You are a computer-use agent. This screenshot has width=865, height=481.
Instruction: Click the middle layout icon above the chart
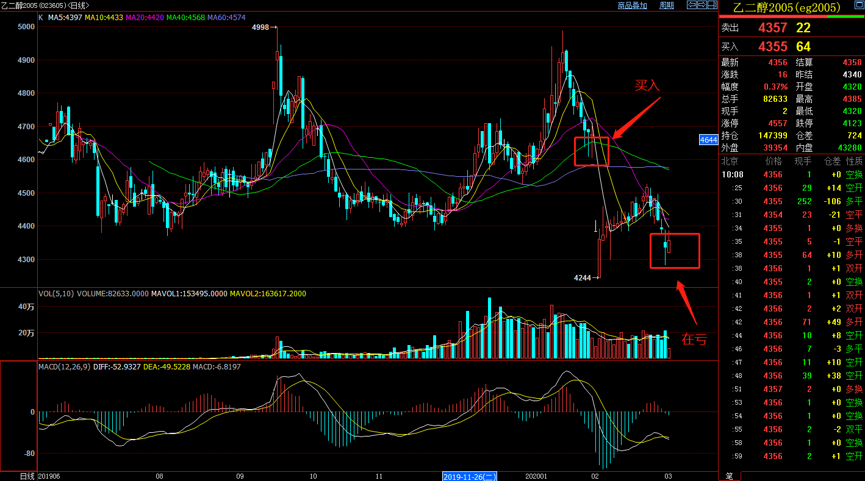(700, 6)
